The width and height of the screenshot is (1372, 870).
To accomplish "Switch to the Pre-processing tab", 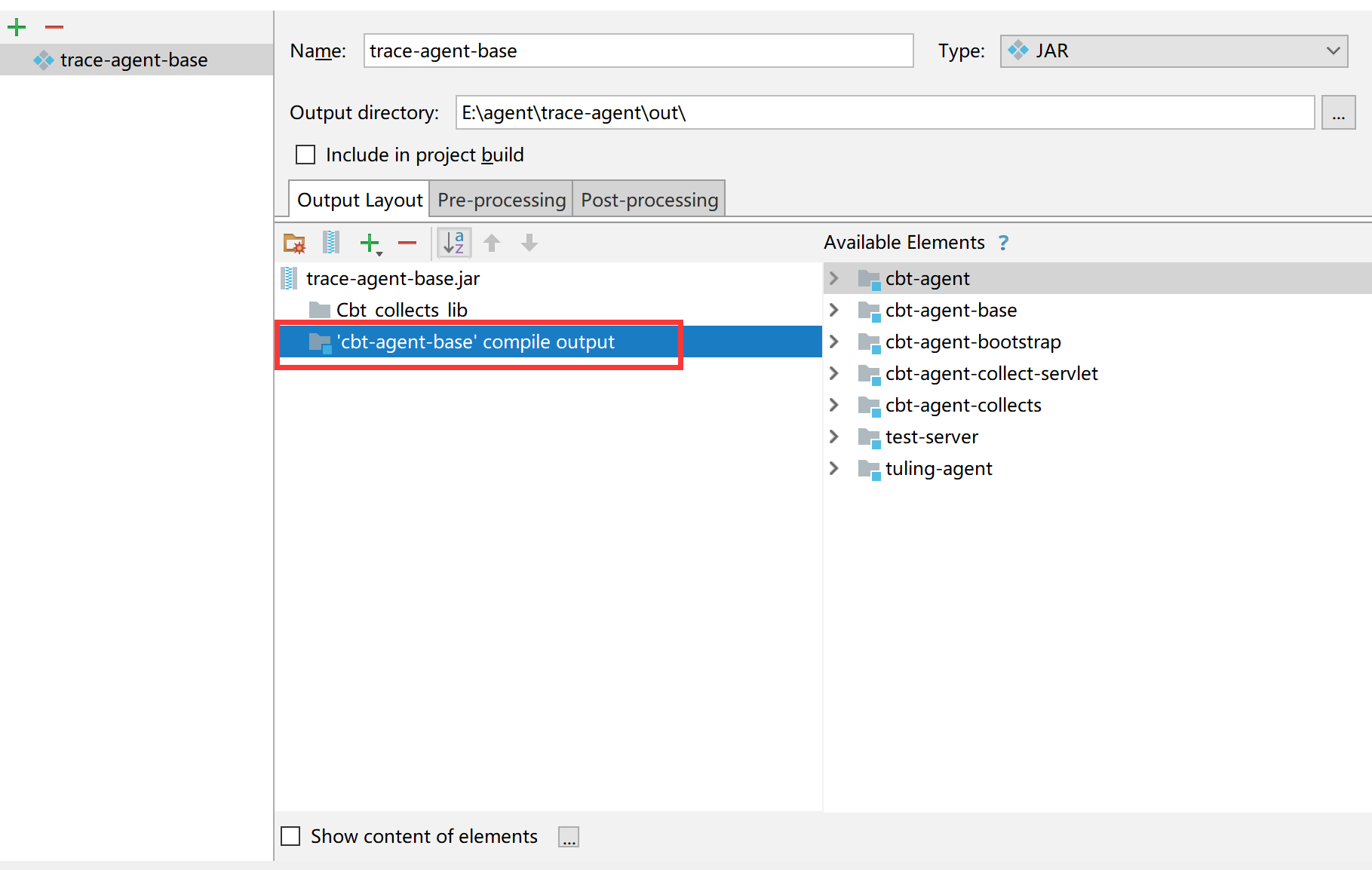I will 501,200.
